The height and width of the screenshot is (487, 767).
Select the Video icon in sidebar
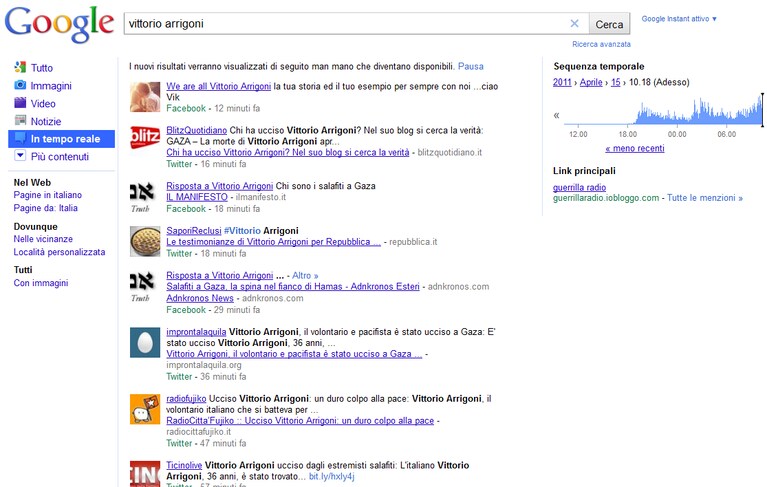pos(20,103)
